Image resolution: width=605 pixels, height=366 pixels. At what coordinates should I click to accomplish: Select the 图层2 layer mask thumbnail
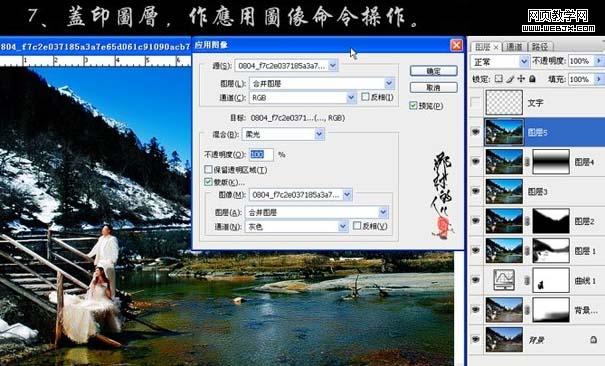[x=551, y=221]
